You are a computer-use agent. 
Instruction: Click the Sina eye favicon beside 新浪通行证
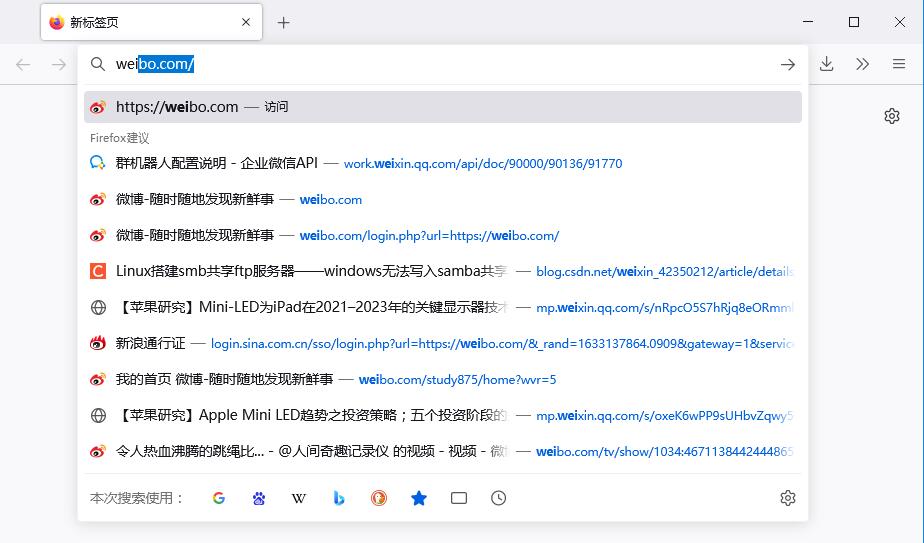(98, 343)
